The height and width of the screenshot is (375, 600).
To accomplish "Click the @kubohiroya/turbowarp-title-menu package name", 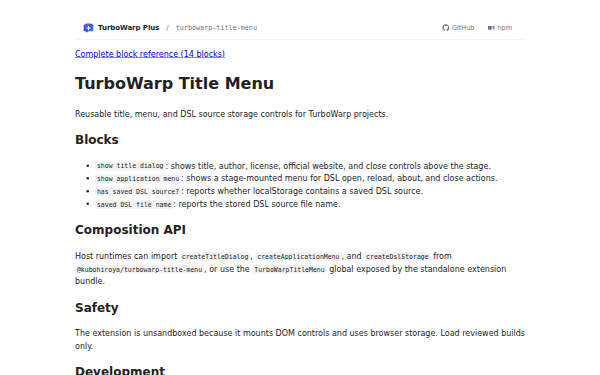I will 140,269.
